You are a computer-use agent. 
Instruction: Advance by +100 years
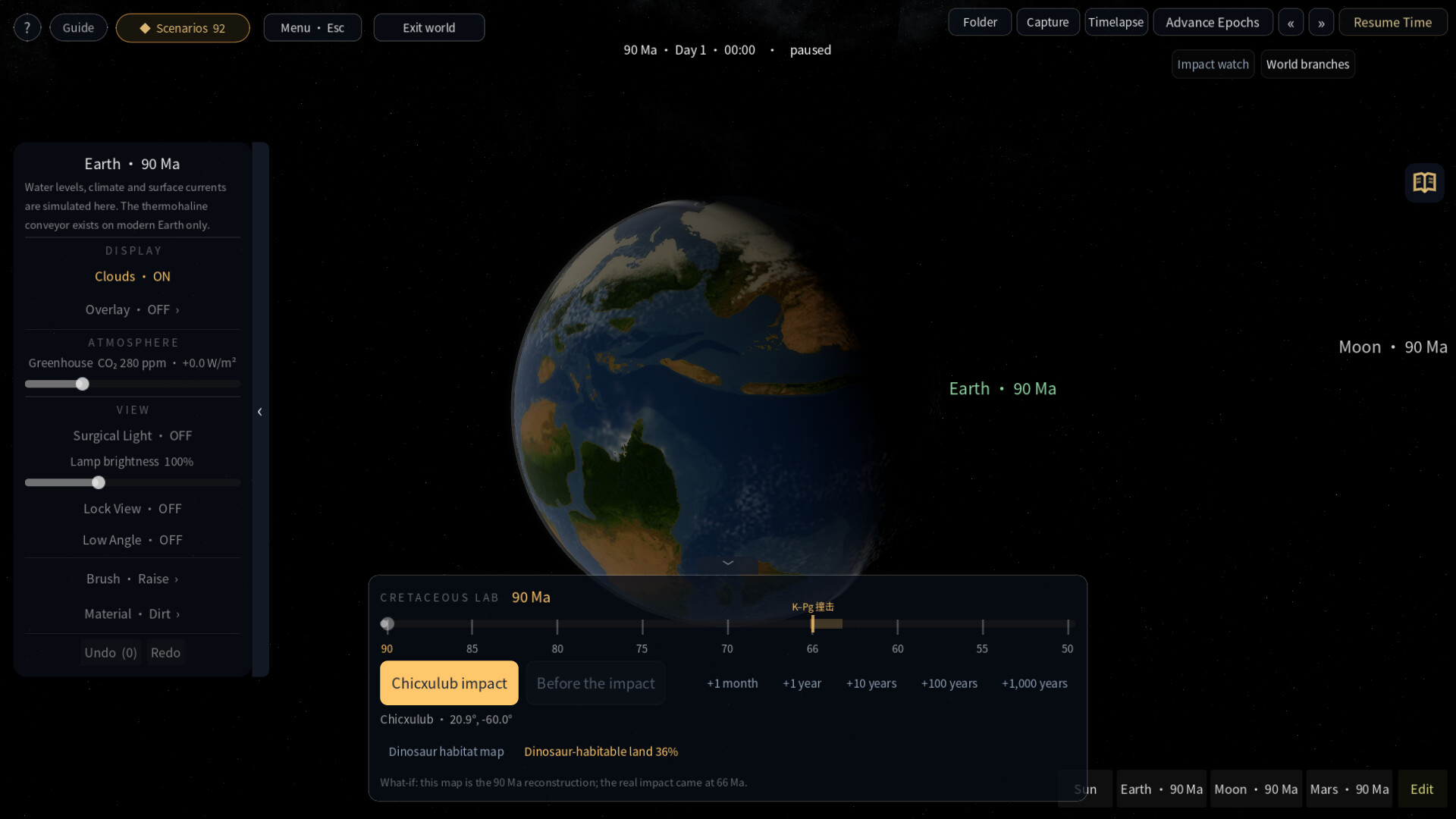[949, 683]
